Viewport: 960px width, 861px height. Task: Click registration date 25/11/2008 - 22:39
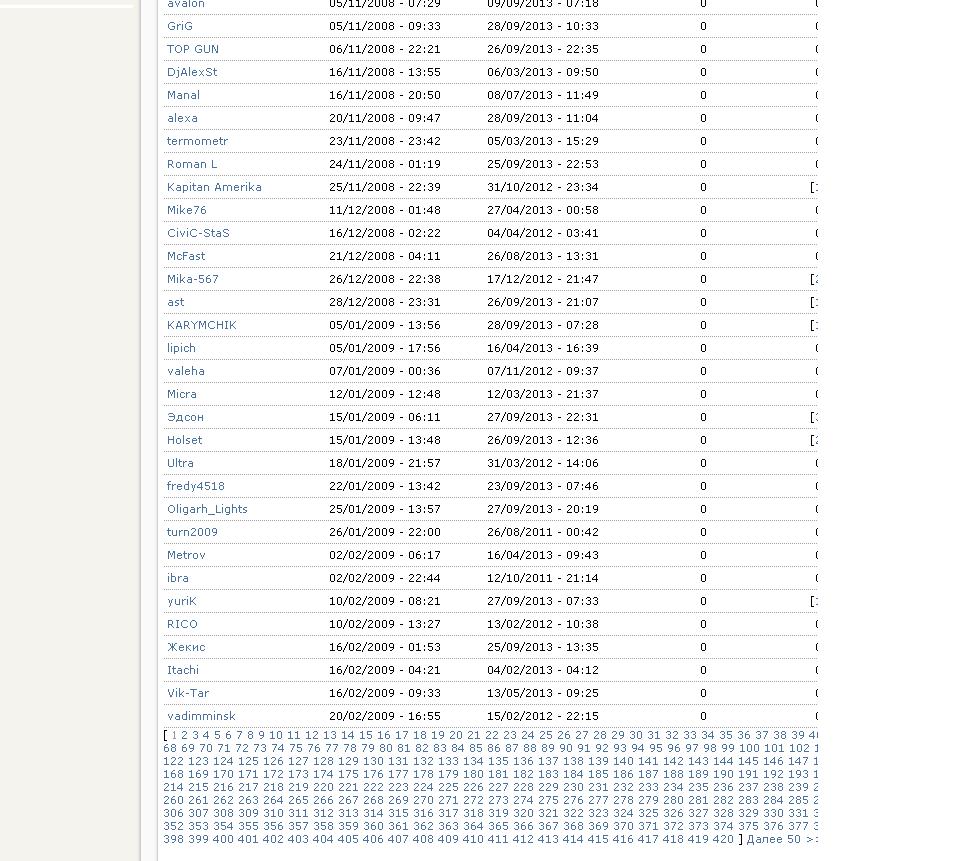[x=384, y=187]
